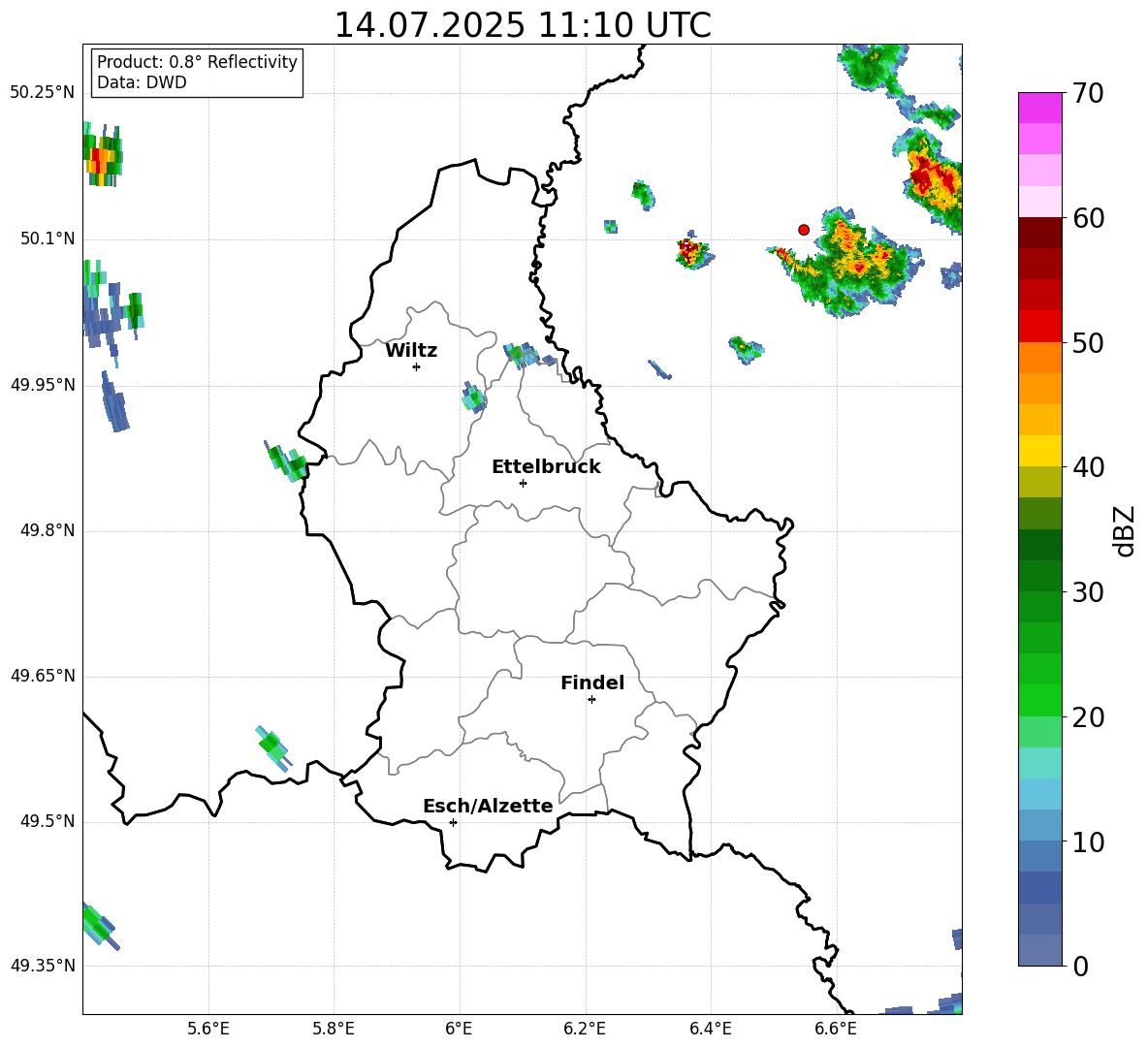Click the 49.35°N latitude label
This screenshot has width=1148, height=1048.
pyautogui.click(x=43, y=966)
